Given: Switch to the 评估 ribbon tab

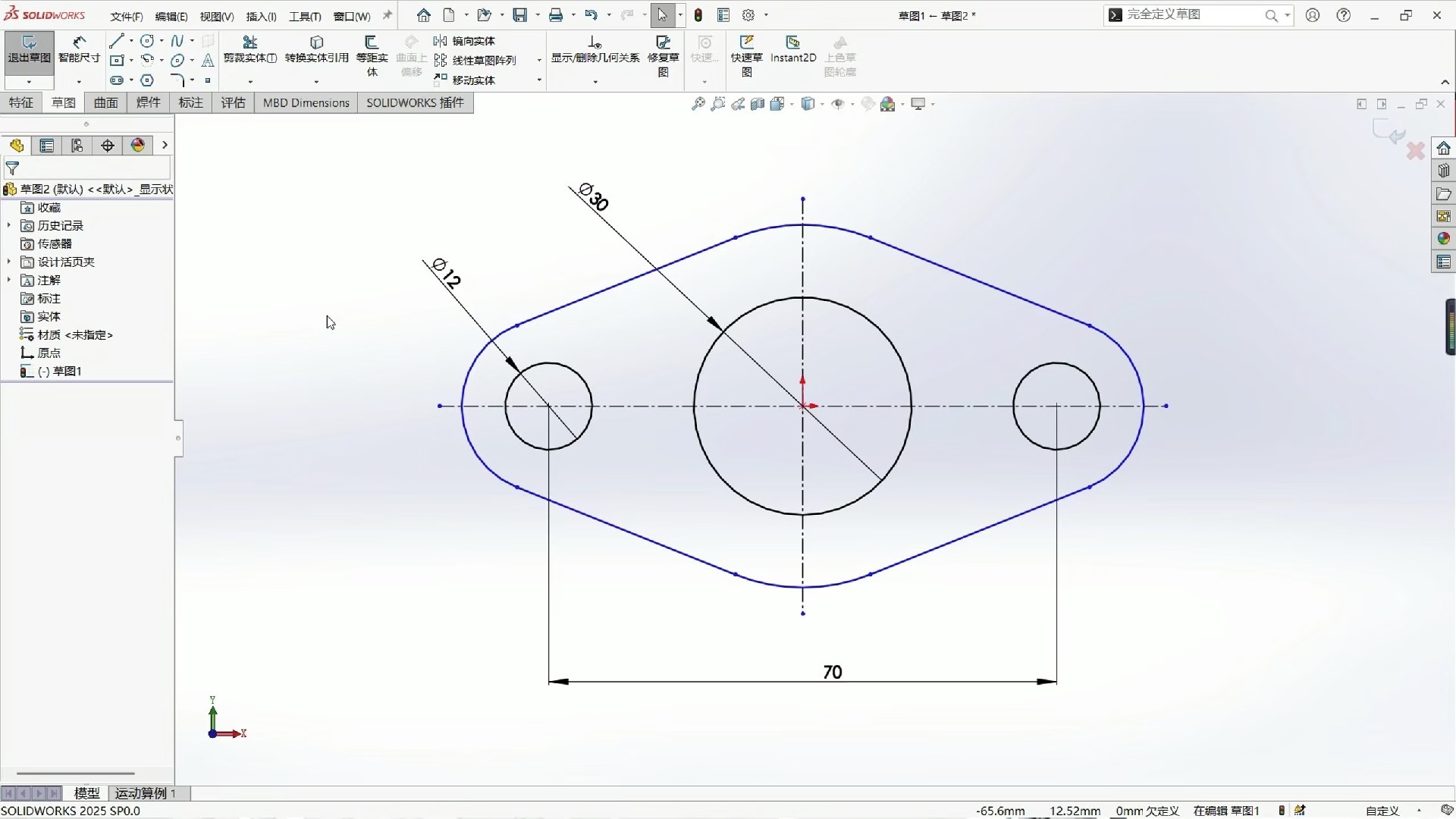Looking at the screenshot, I should 233,102.
